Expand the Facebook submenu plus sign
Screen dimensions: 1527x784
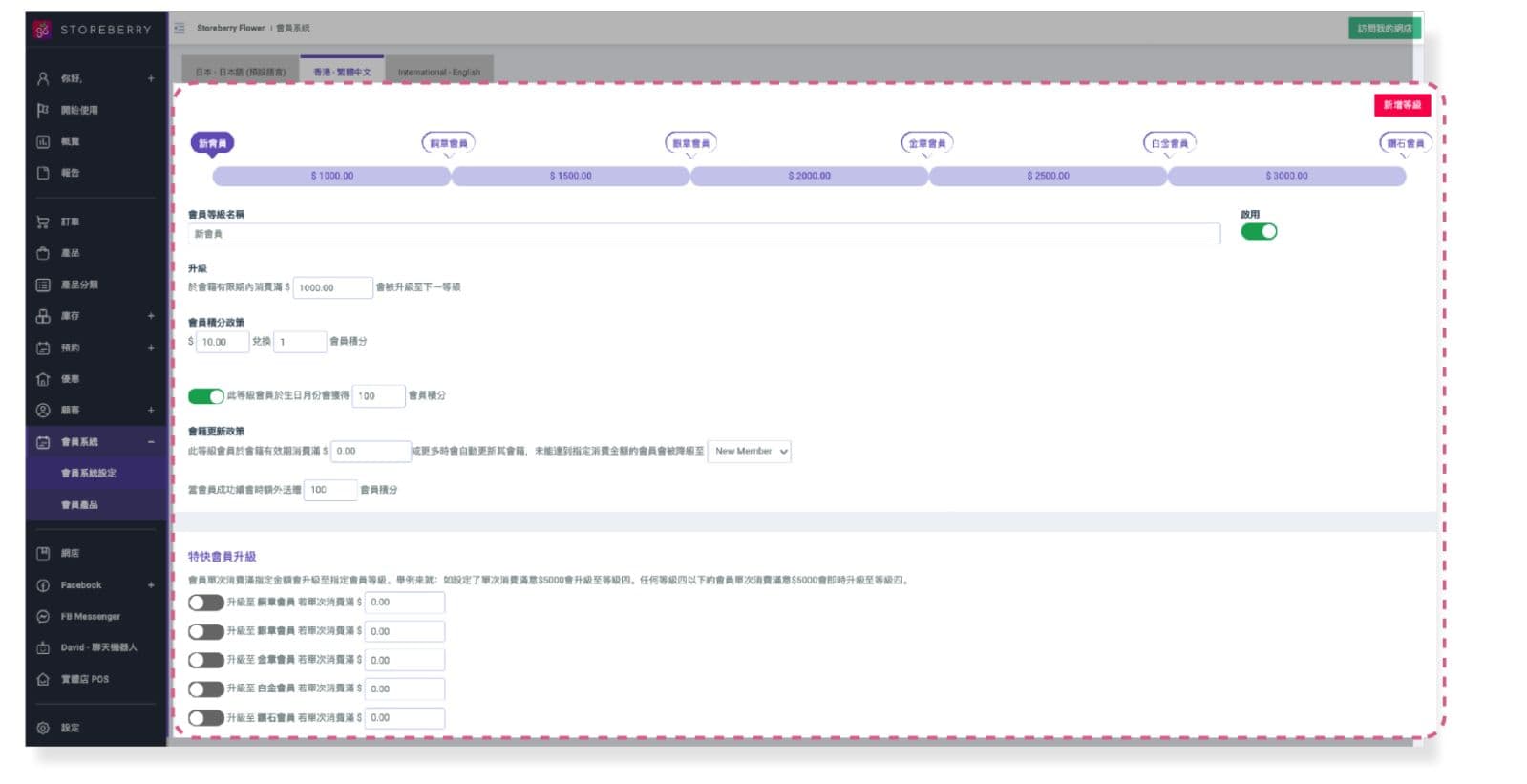151,585
